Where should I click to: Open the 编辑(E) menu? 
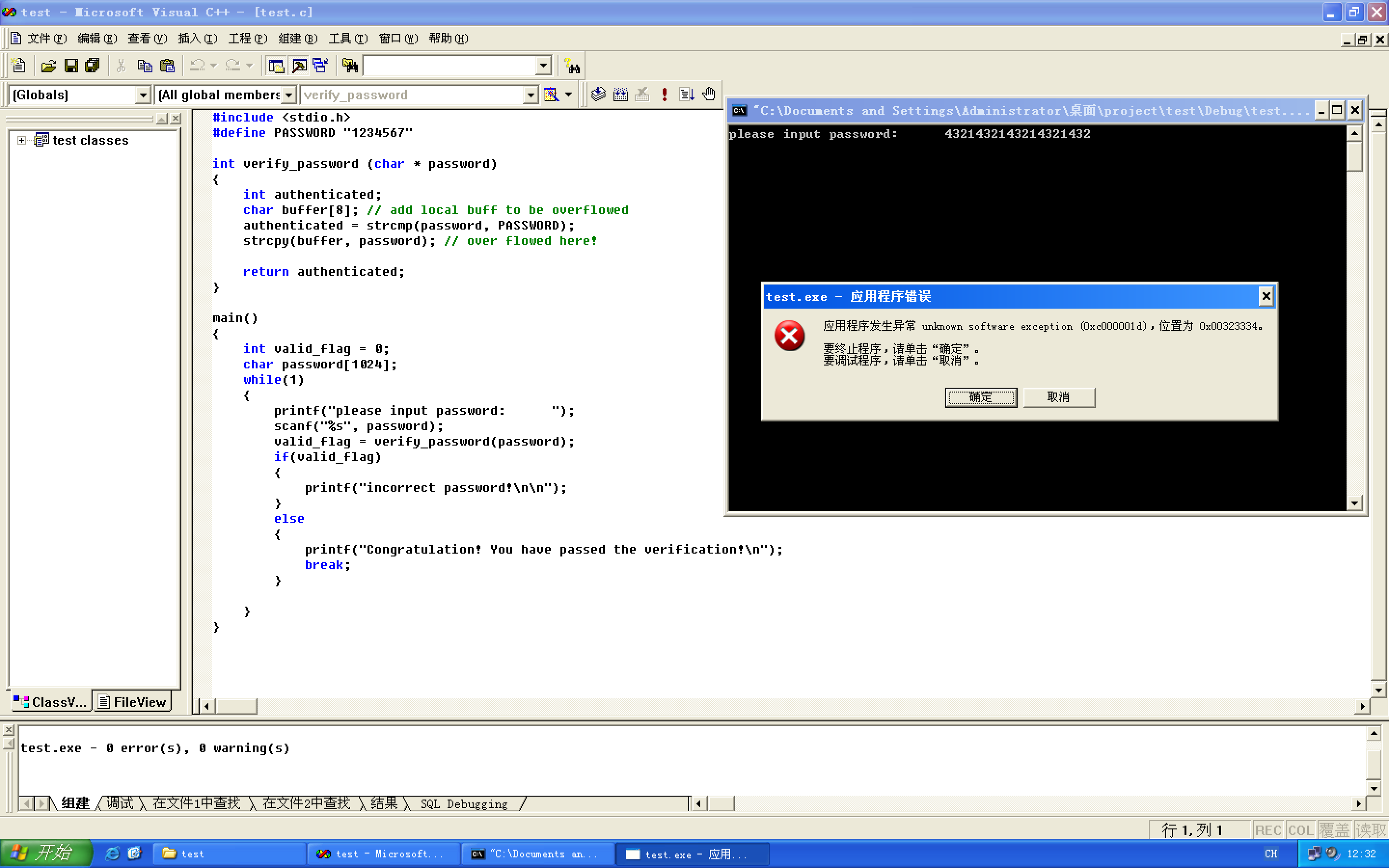97,39
